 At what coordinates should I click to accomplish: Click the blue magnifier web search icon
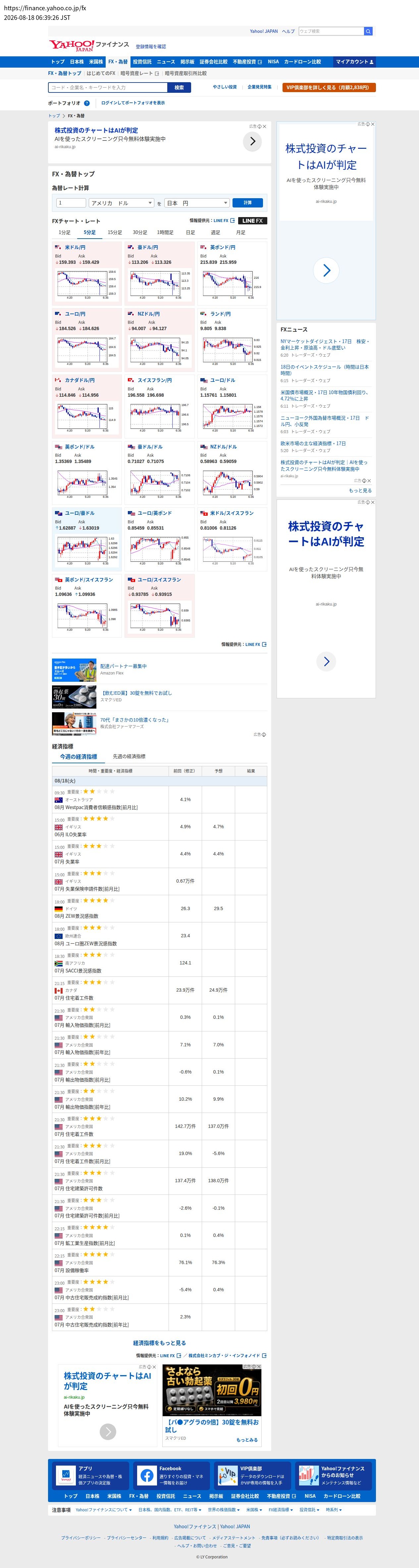[x=368, y=31]
